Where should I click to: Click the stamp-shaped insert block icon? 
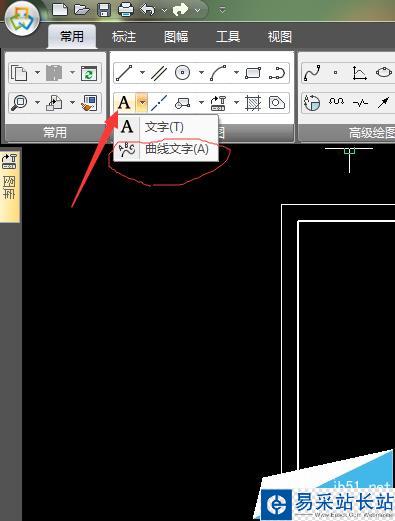click(x=218, y=103)
